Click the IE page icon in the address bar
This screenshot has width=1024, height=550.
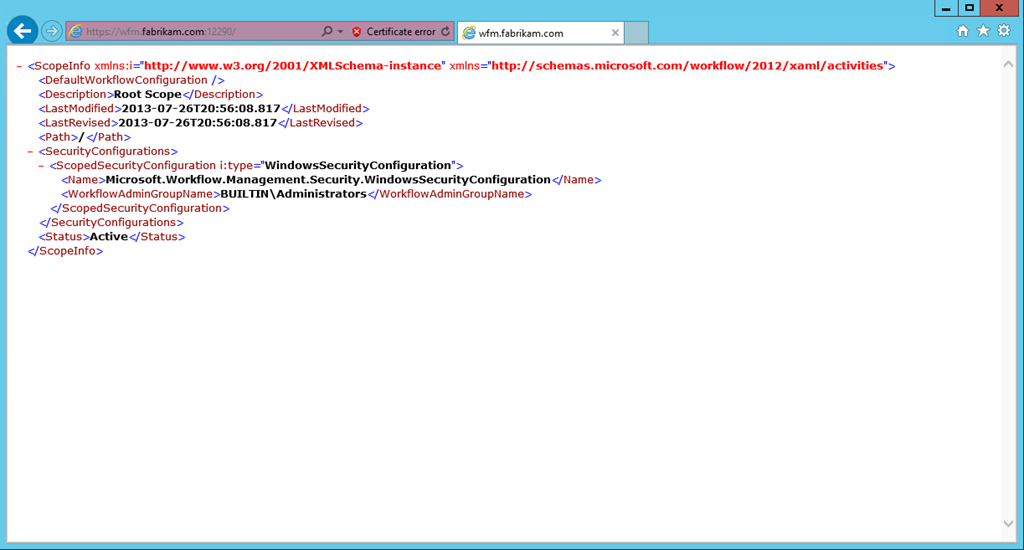(76, 31)
